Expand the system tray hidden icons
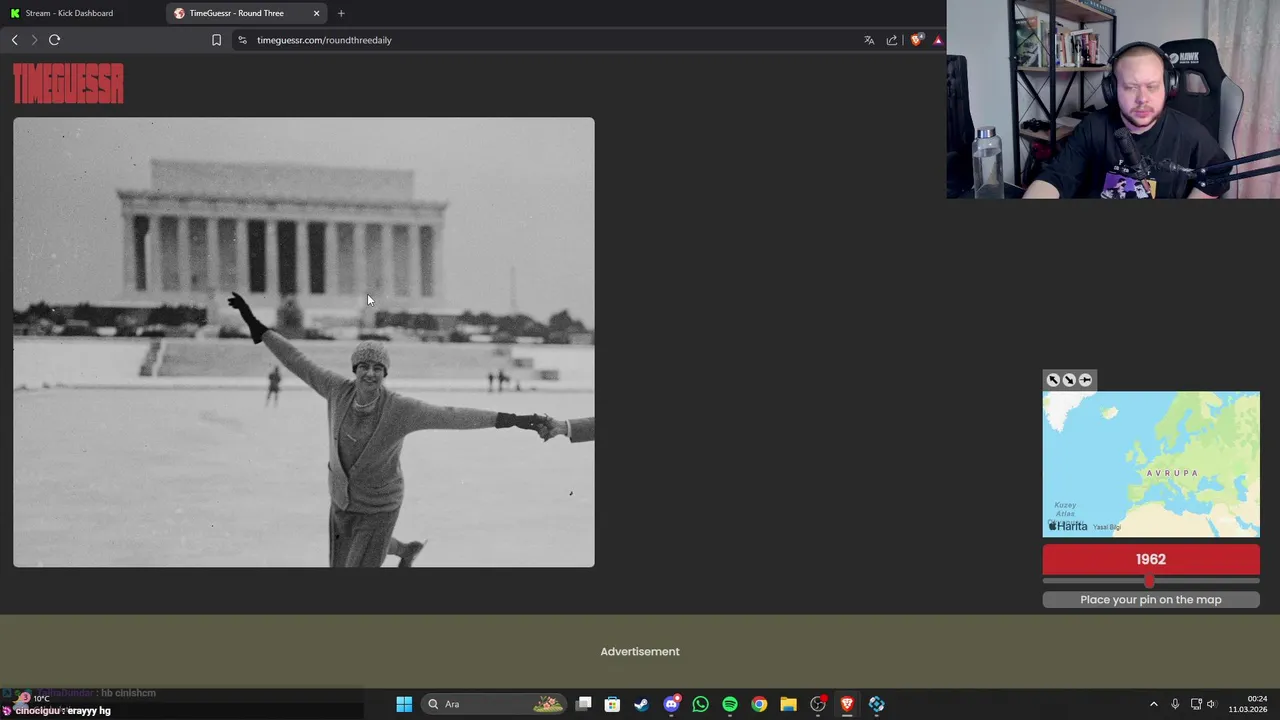Viewport: 1280px width, 720px height. point(1153,704)
